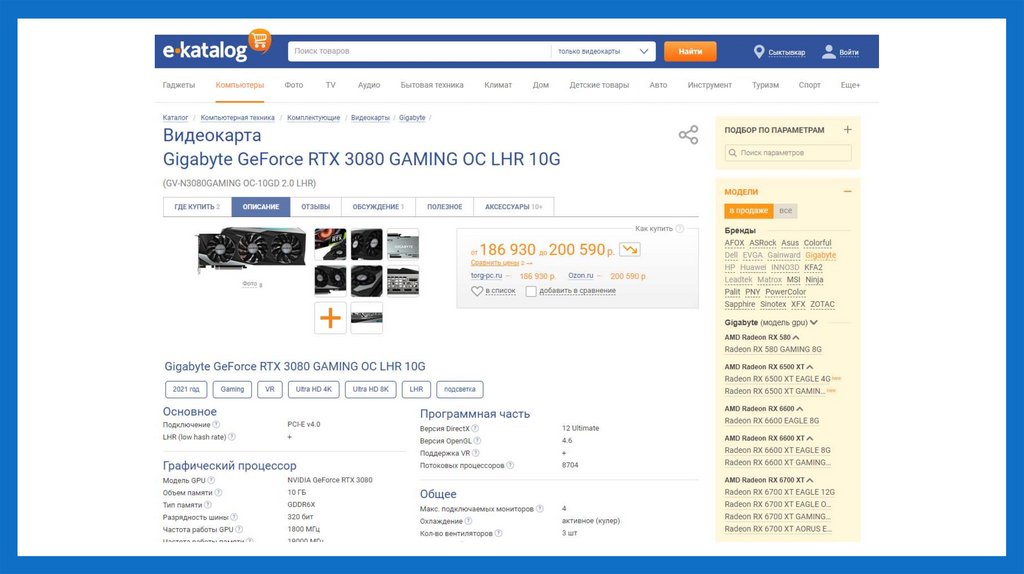The width and height of the screenshot is (1024, 574).
Task: Click the location pin icon for Сыктывкар
Action: pyautogui.click(x=758, y=52)
